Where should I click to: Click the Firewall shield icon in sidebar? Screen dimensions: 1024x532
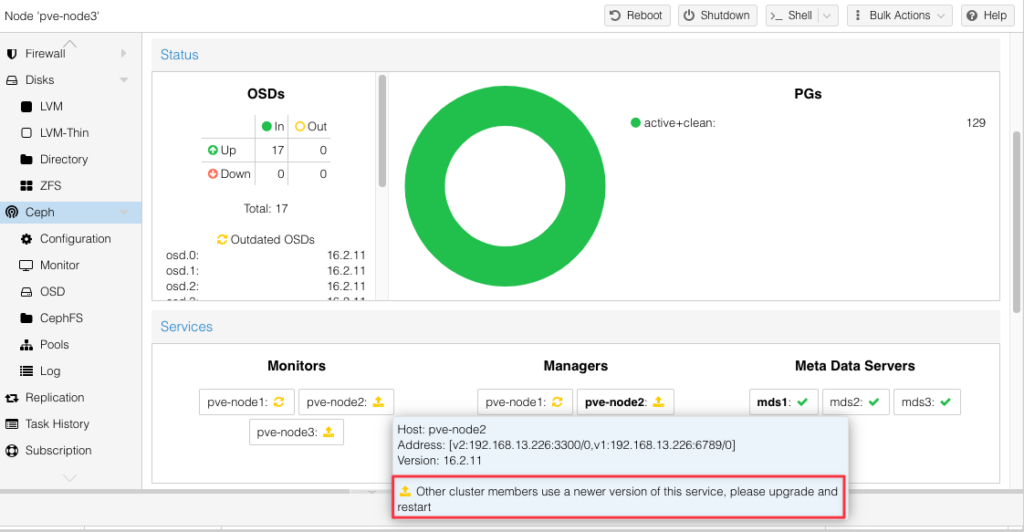[12, 54]
